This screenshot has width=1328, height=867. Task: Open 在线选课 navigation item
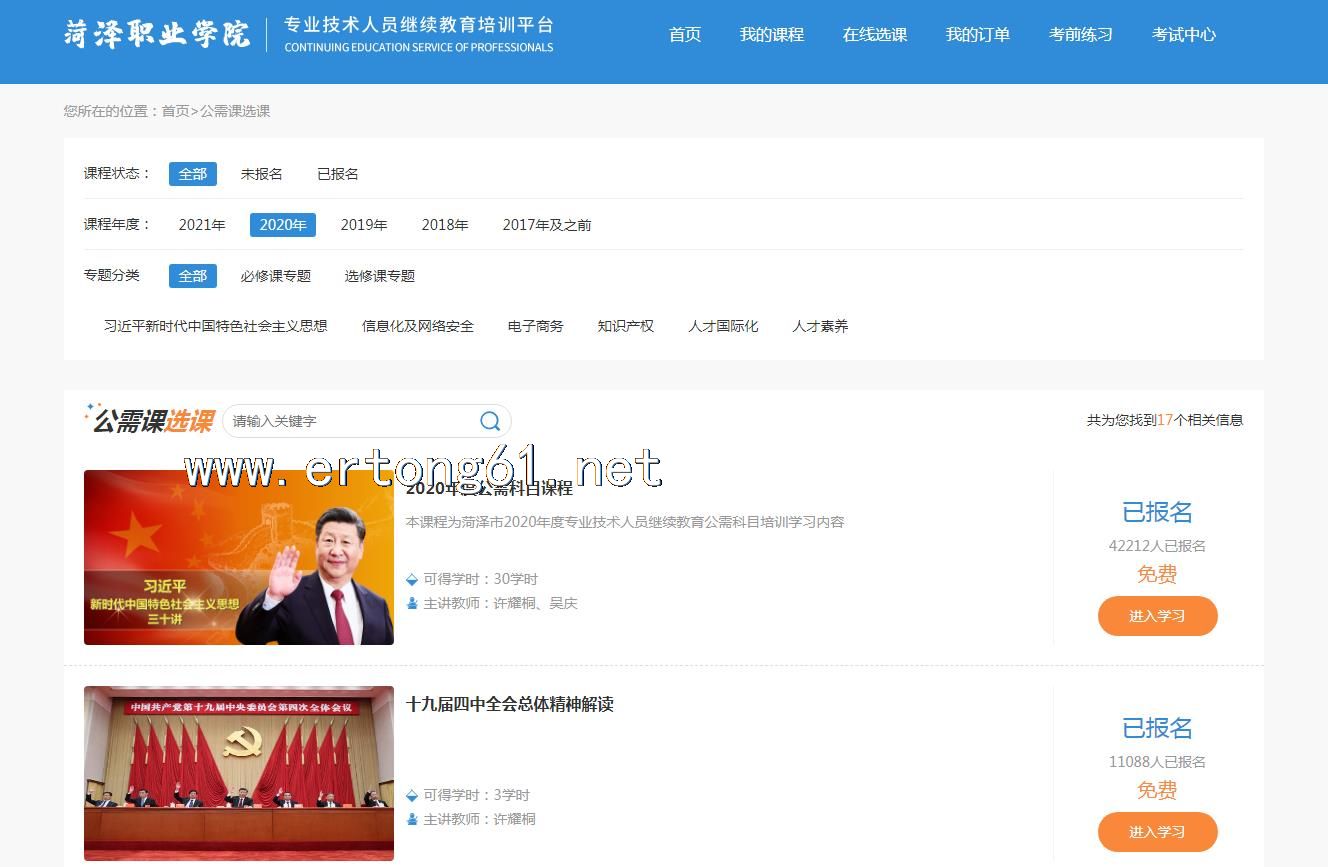[874, 35]
